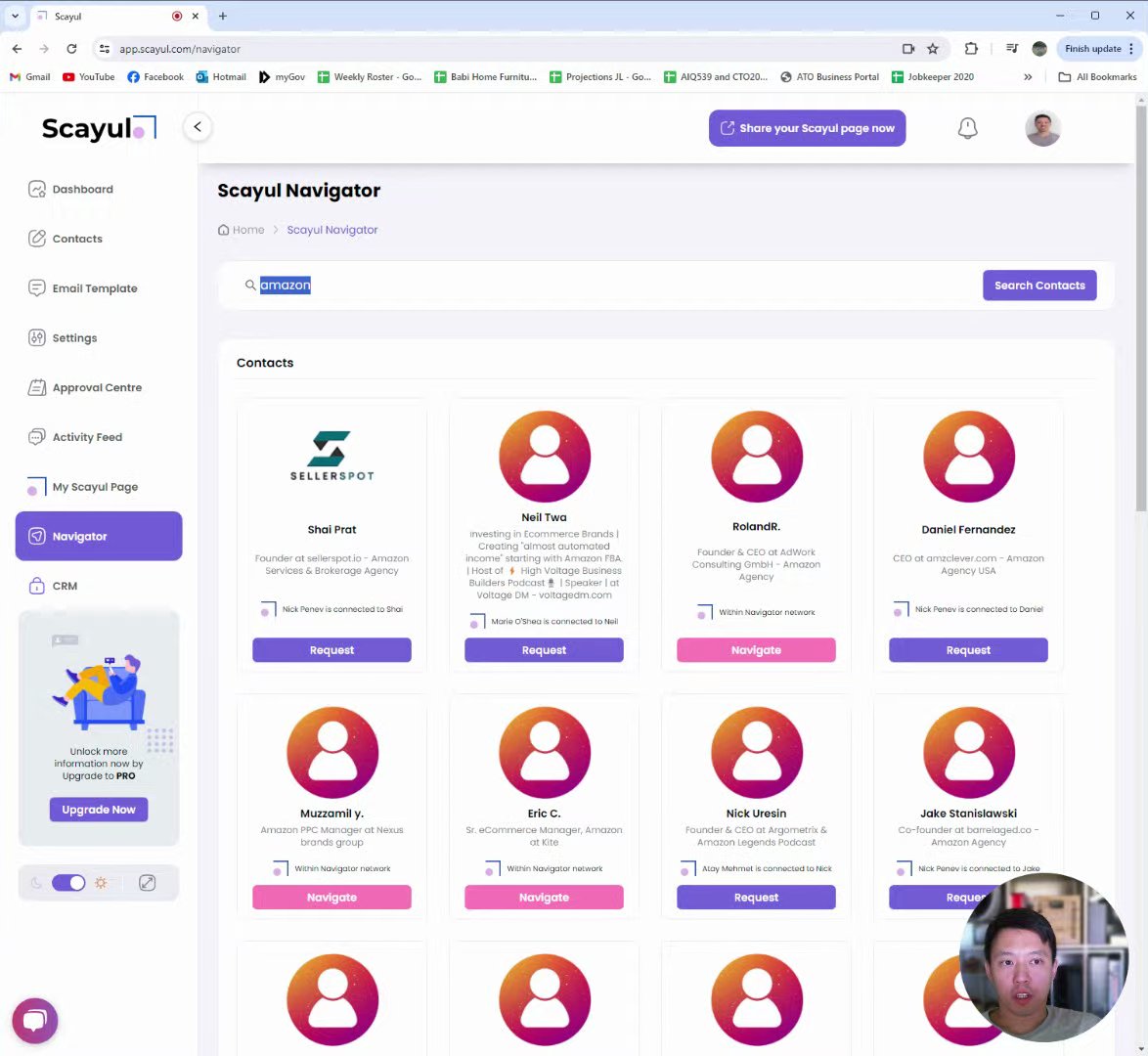The image size is (1148, 1056).
Task: Open the notifications bell
Action: pos(967,128)
